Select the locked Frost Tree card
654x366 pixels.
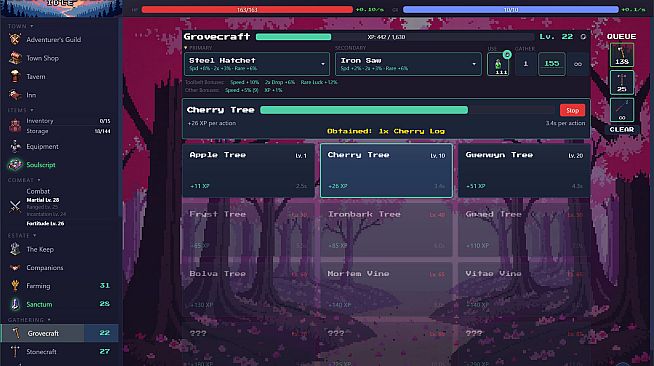coord(249,230)
